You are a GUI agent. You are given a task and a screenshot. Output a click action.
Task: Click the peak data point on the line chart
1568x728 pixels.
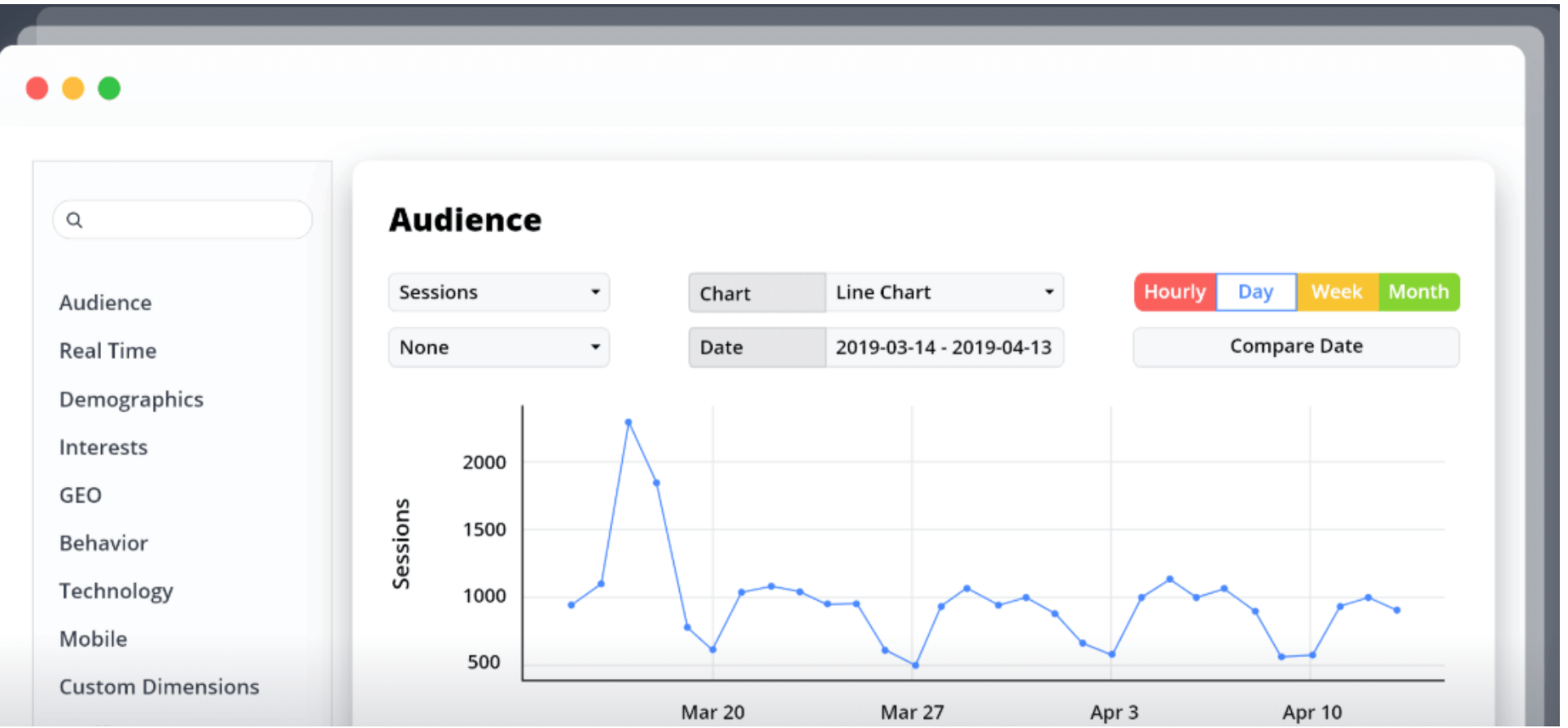tap(629, 423)
